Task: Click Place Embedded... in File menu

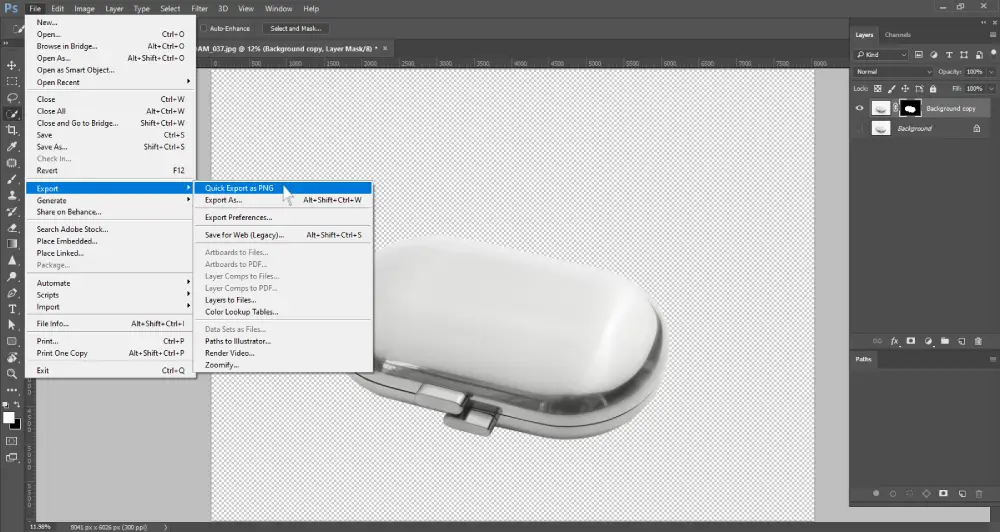Action: pyautogui.click(x=110, y=241)
